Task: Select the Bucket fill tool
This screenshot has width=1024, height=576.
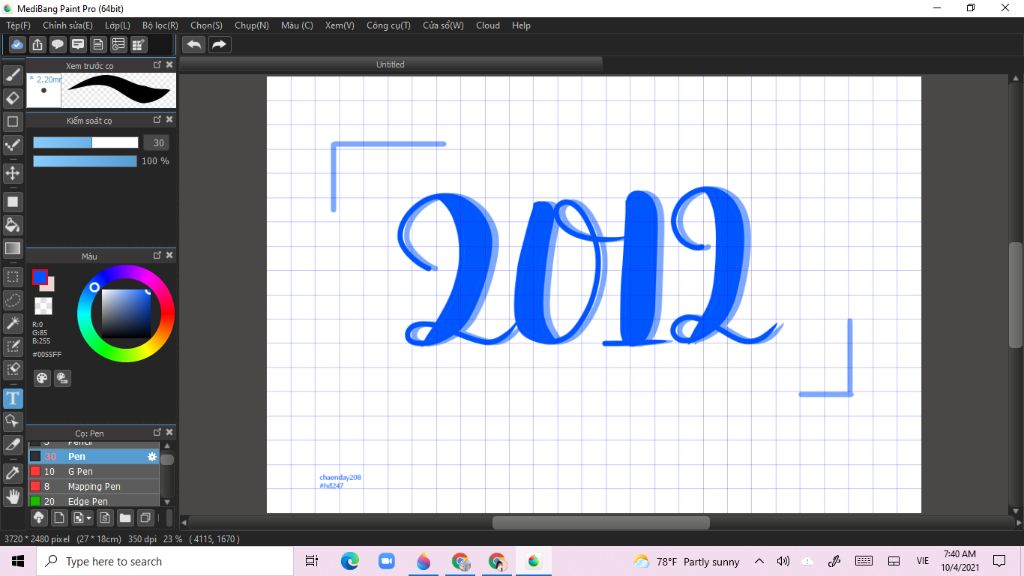Action: tap(12, 225)
